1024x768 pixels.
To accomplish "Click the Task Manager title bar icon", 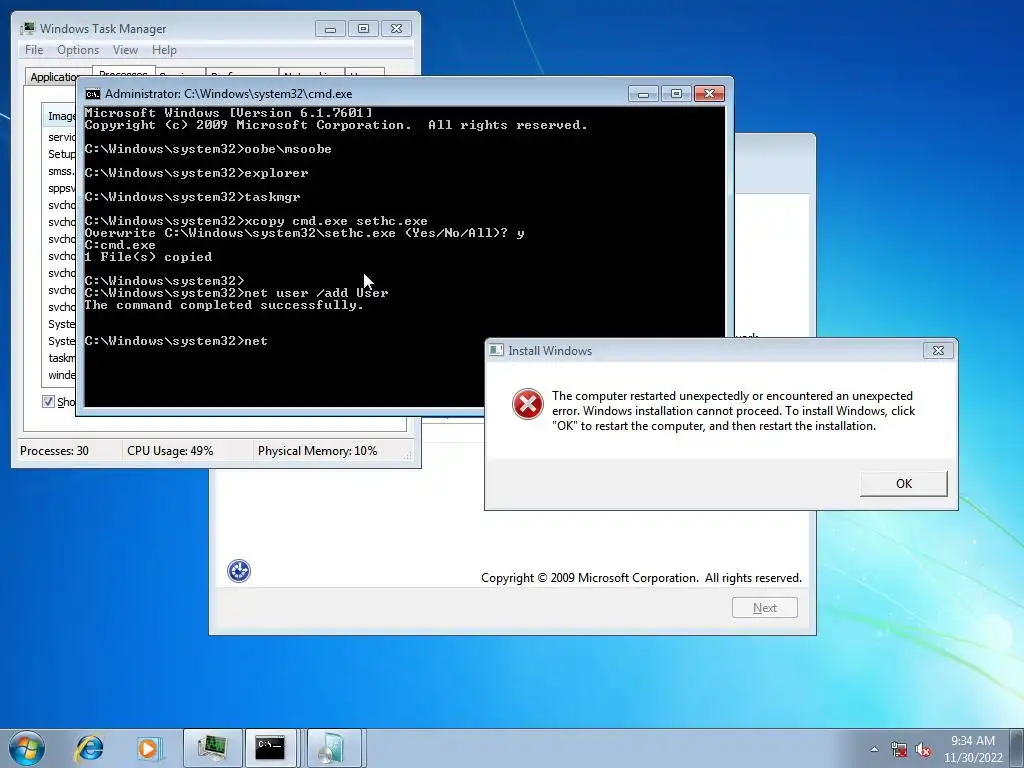I will 27,29.
